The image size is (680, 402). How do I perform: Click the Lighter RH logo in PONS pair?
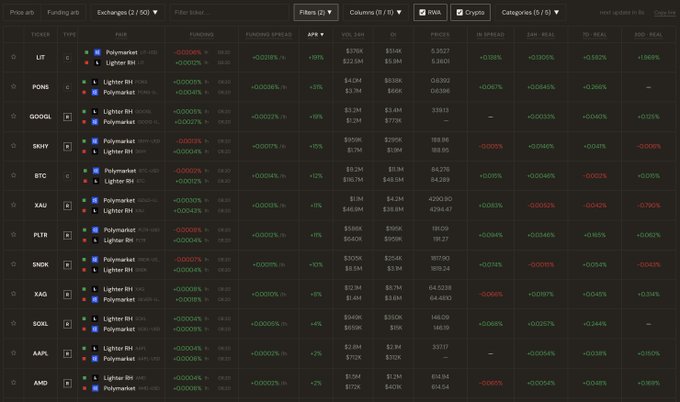click(95, 82)
